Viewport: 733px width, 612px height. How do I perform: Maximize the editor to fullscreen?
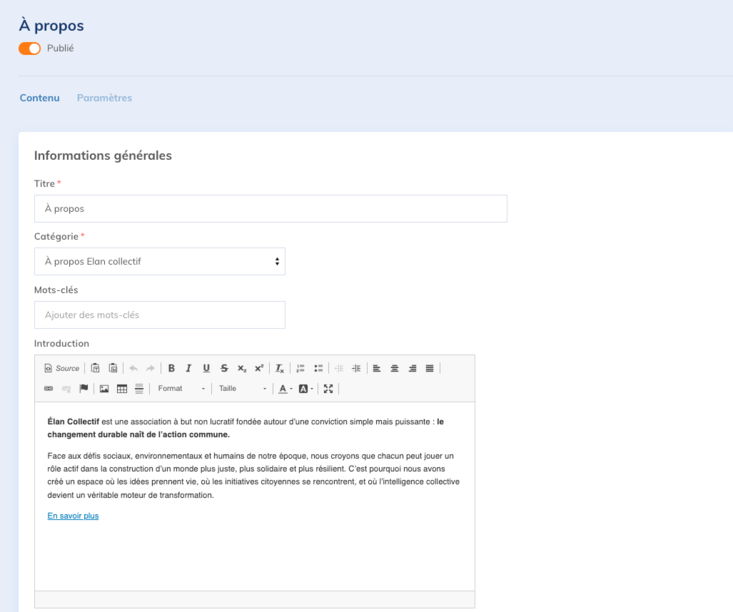pyautogui.click(x=328, y=389)
